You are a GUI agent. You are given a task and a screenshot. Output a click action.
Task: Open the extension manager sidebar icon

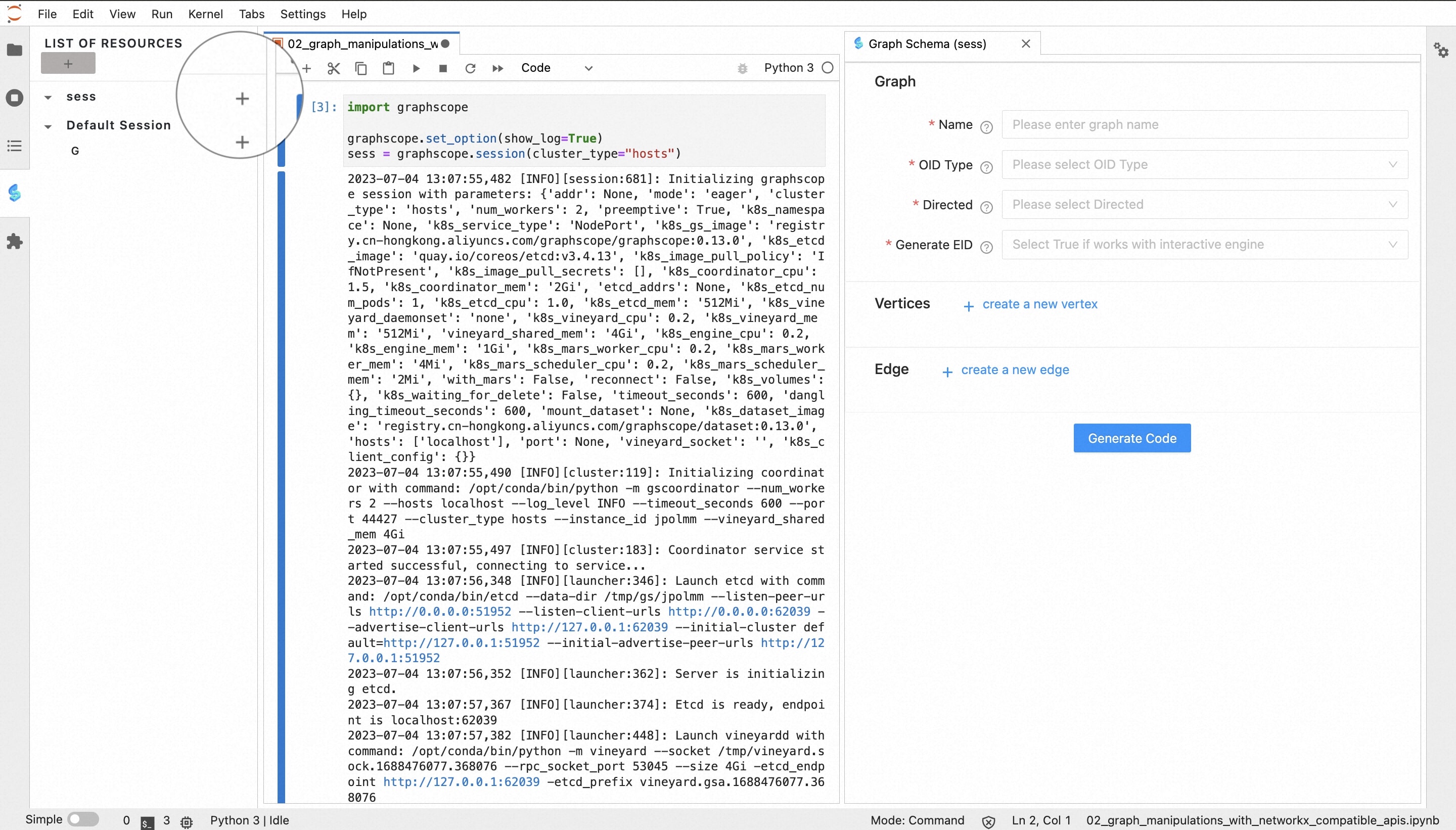pyautogui.click(x=15, y=242)
